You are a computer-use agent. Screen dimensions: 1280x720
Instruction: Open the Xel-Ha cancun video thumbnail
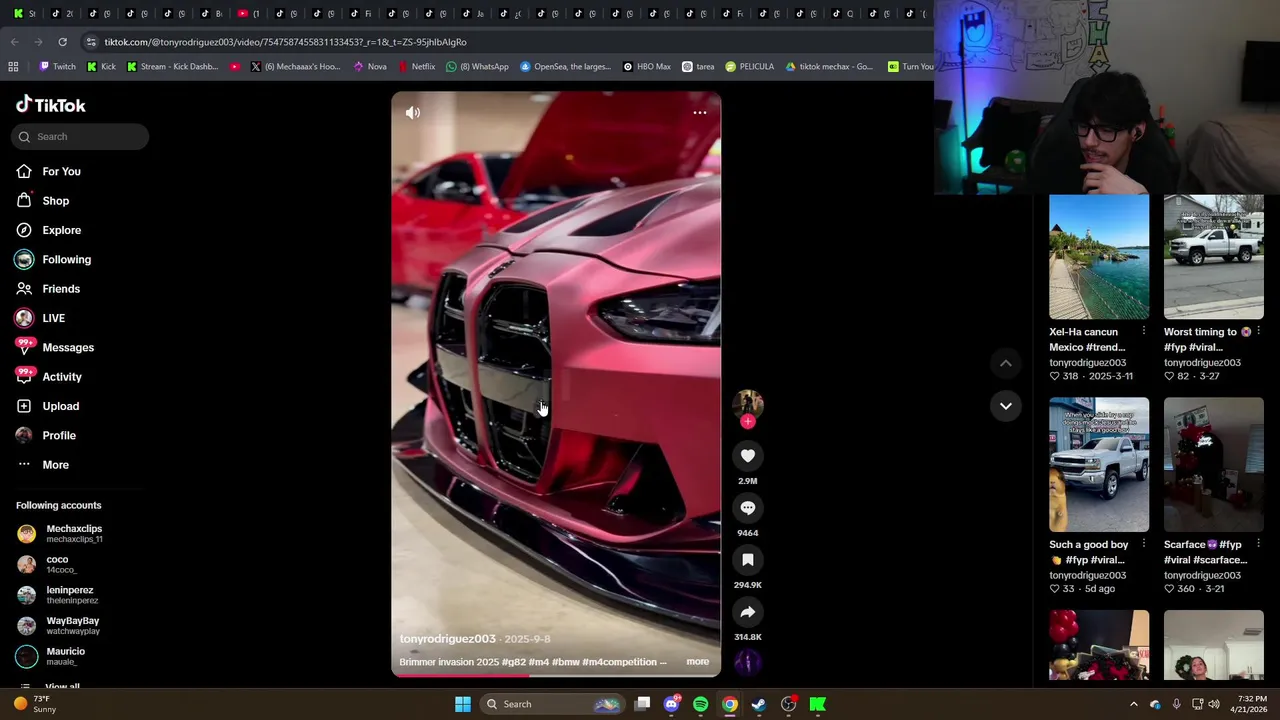click(1099, 257)
